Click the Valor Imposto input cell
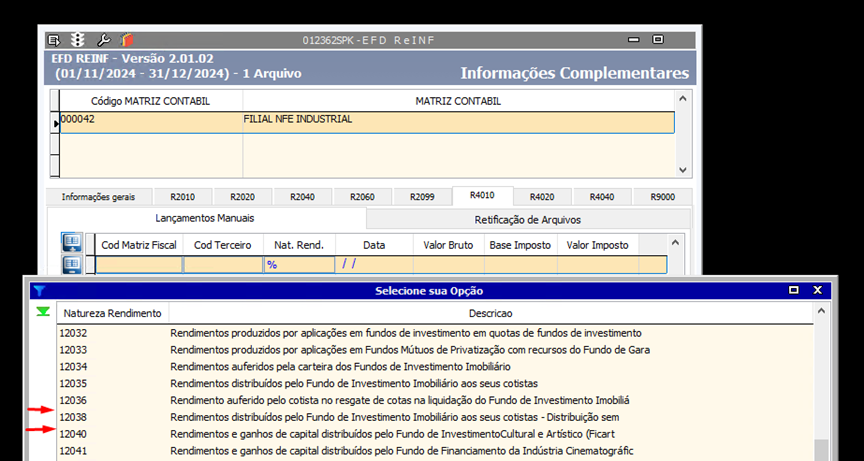 (x=598, y=264)
